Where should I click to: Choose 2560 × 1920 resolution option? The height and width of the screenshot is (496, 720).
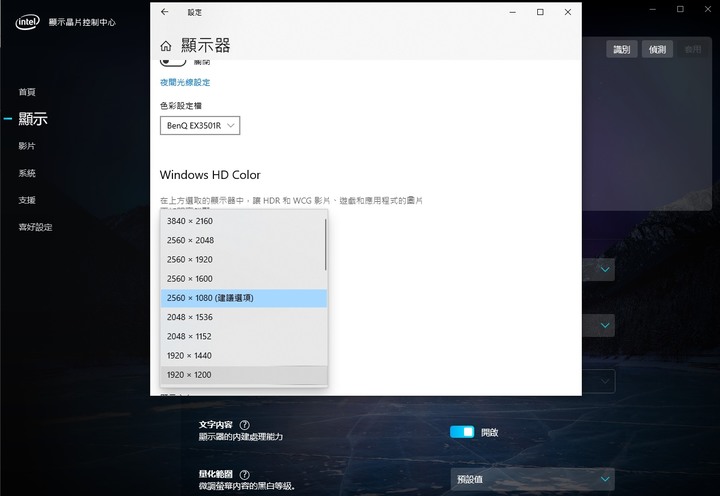(244, 259)
